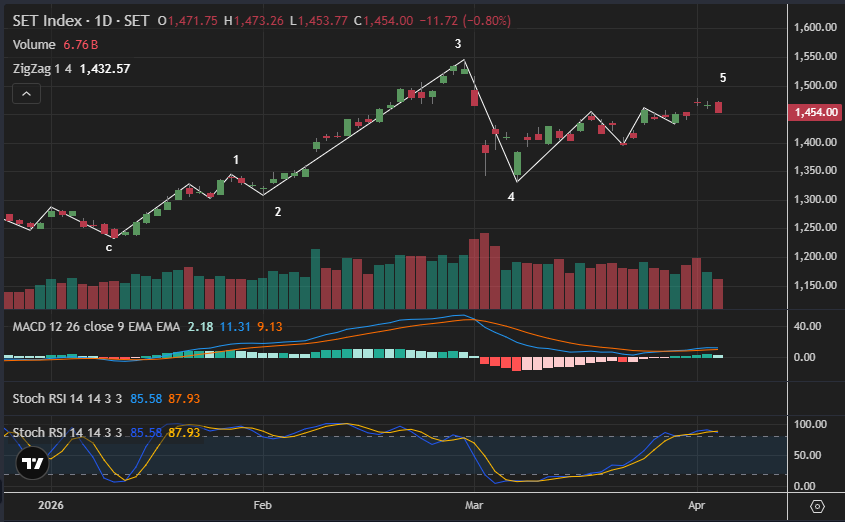Click the 2026 label on the time axis
The height and width of the screenshot is (522, 845).
51,506
